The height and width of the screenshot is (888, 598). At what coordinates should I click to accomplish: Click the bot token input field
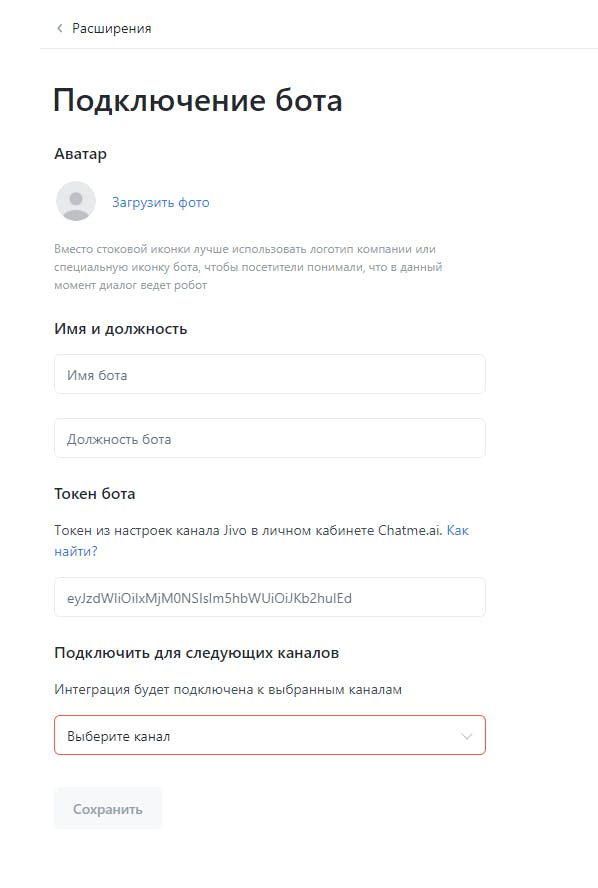270,597
